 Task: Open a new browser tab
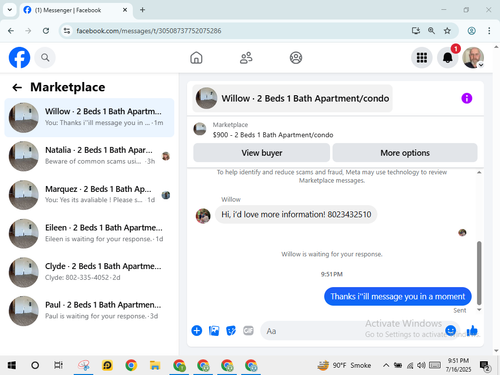click(142, 10)
